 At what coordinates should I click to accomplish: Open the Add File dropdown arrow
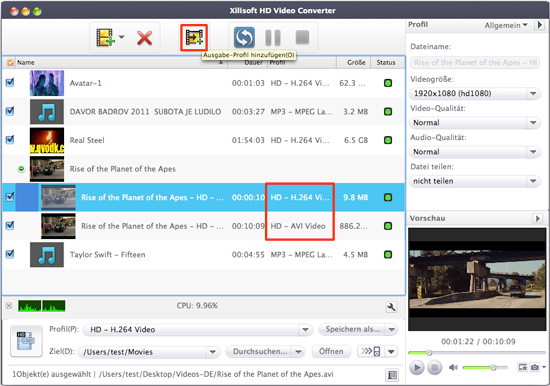click(122, 37)
